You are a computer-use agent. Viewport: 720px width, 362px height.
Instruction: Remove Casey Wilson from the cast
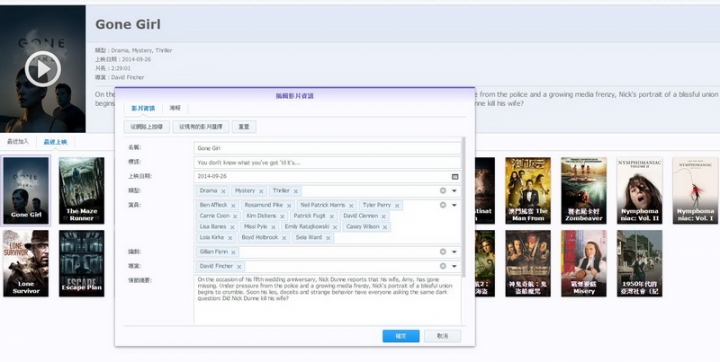(x=385, y=227)
